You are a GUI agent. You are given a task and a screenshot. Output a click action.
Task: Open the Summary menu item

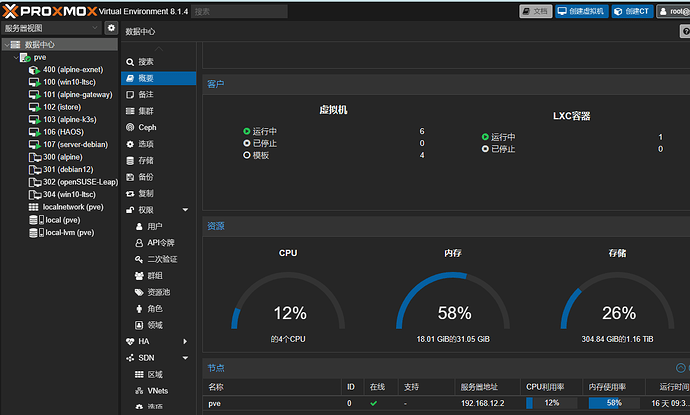158,78
